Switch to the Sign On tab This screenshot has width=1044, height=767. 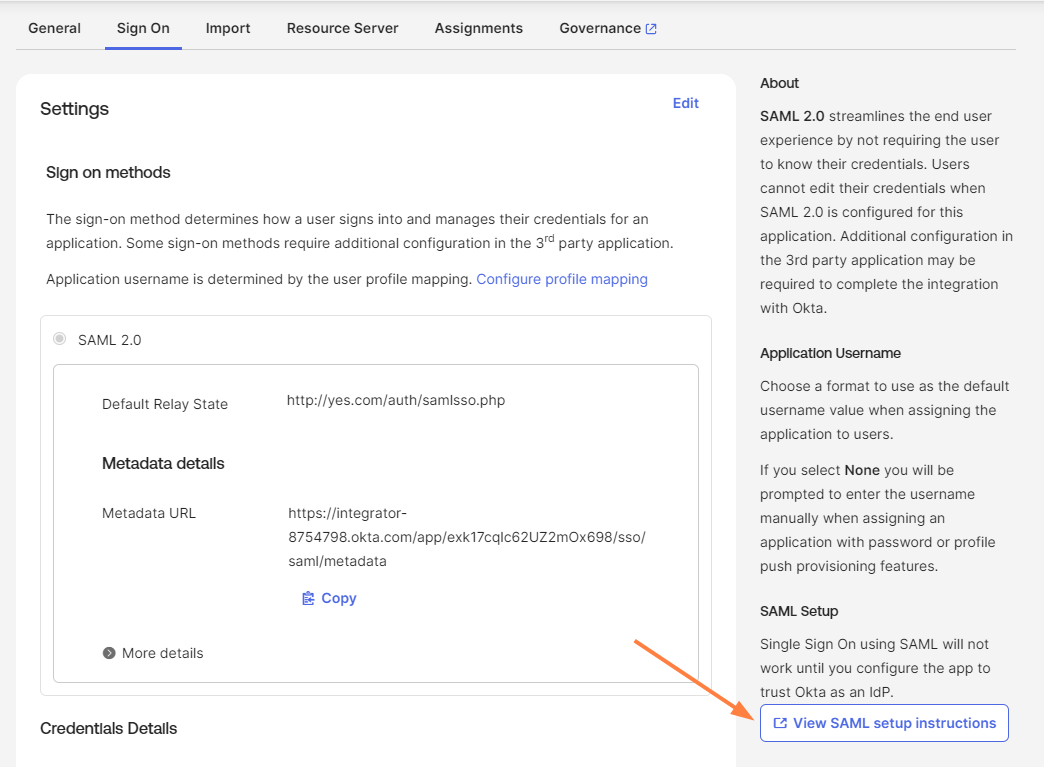[x=143, y=28]
